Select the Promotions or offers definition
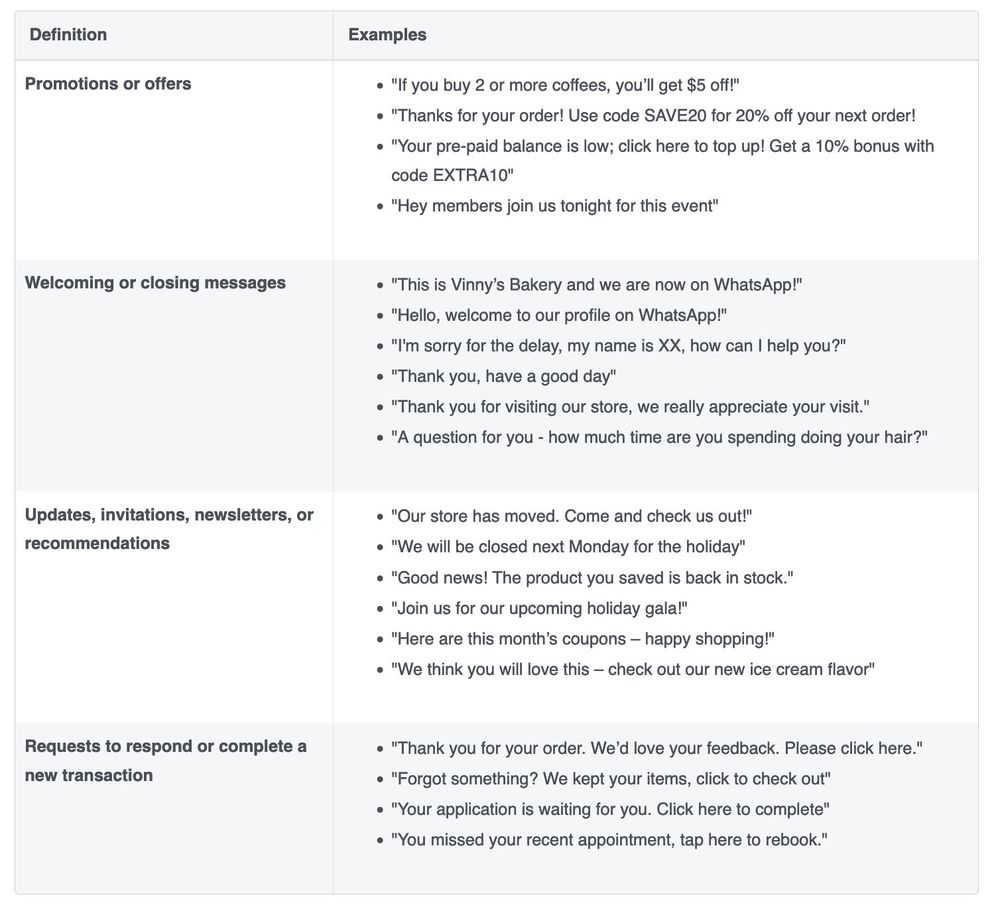 click(x=108, y=84)
